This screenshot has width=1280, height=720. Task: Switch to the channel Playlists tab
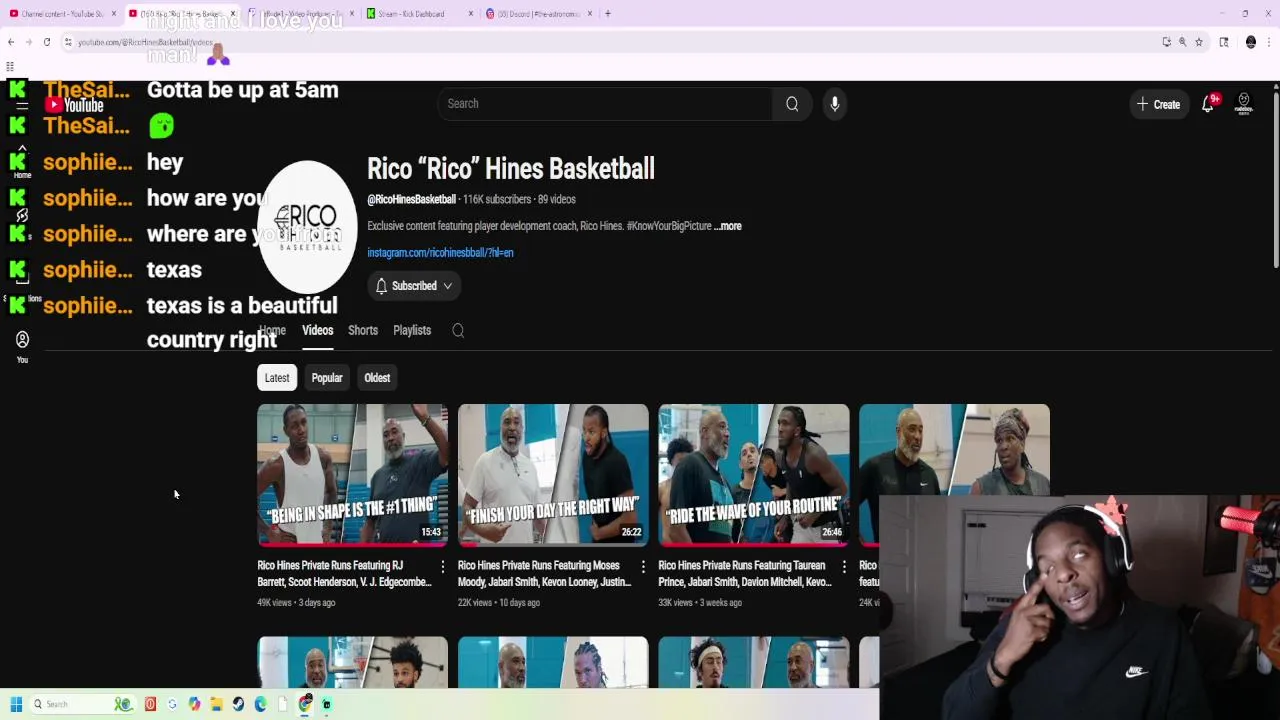[412, 331]
